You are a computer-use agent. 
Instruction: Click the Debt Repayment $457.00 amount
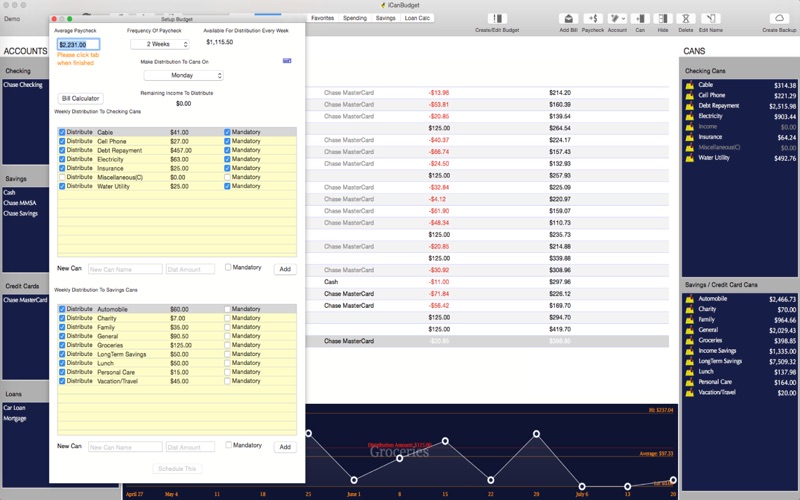[181, 151]
